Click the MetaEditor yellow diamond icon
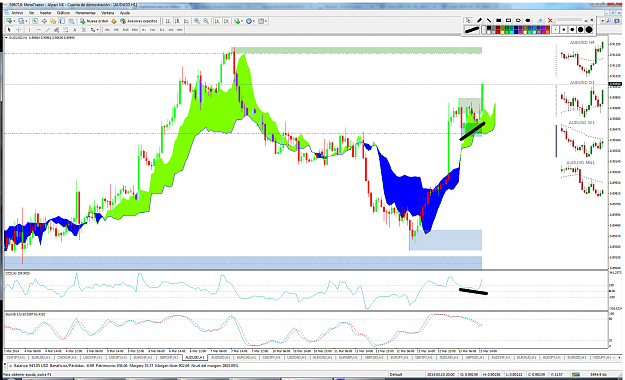 click(114, 21)
